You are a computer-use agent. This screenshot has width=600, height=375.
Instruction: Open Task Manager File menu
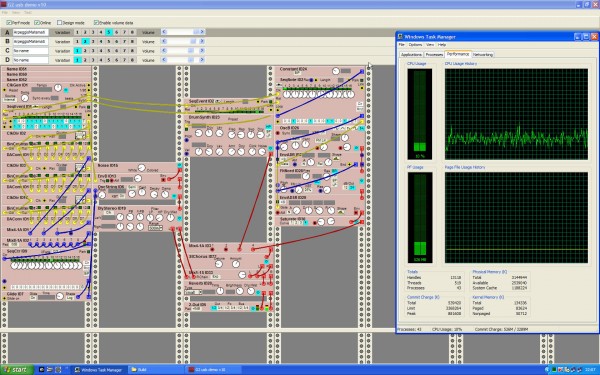tap(401, 45)
